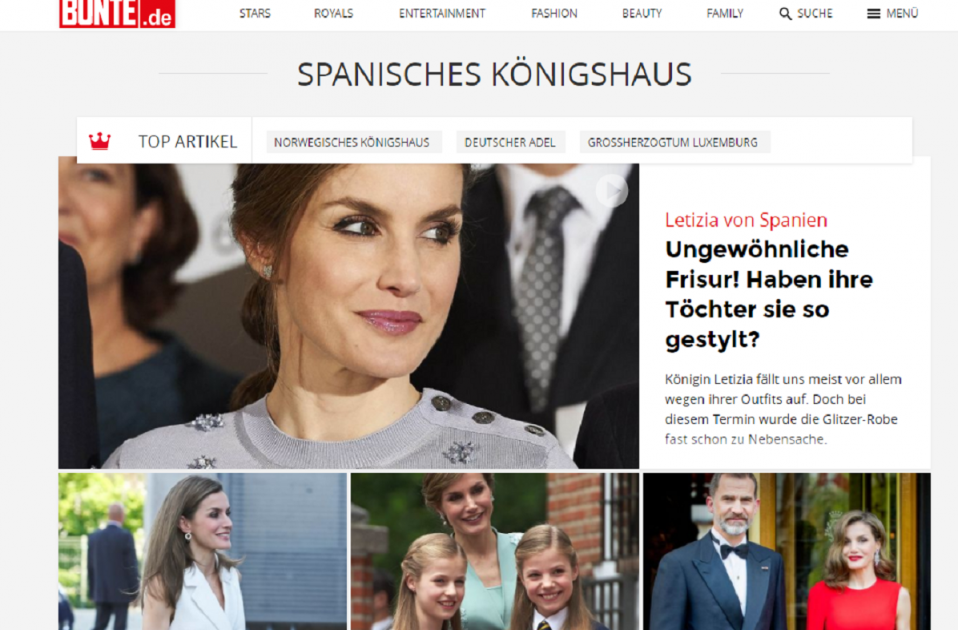Open the FASHION section

(554, 13)
